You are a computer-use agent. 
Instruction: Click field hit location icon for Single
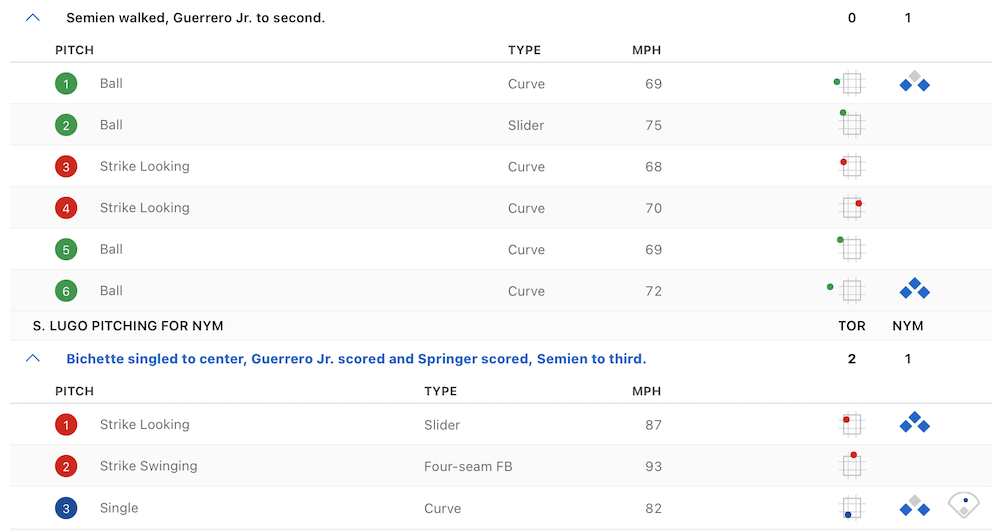[x=963, y=505]
